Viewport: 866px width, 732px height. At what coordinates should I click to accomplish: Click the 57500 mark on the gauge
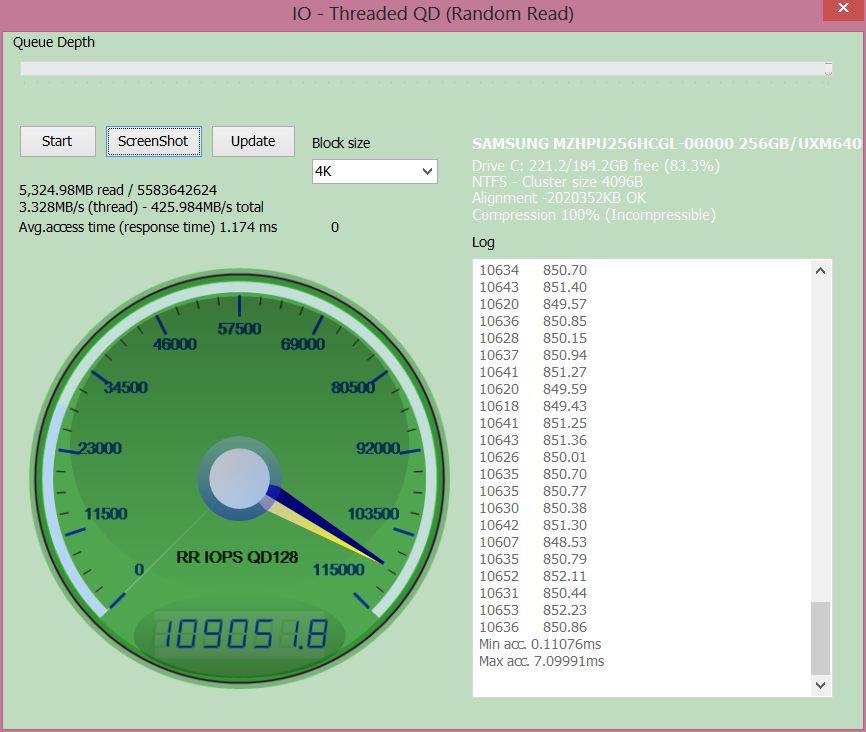tap(239, 329)
